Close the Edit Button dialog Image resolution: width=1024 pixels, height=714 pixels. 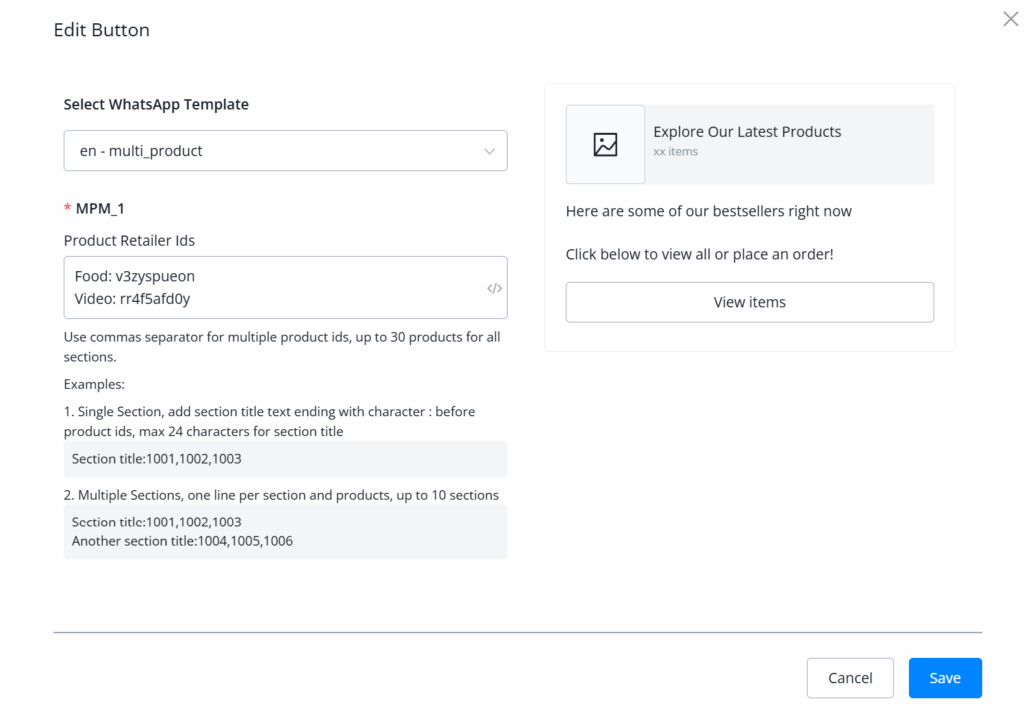(x=1010, y=19)
